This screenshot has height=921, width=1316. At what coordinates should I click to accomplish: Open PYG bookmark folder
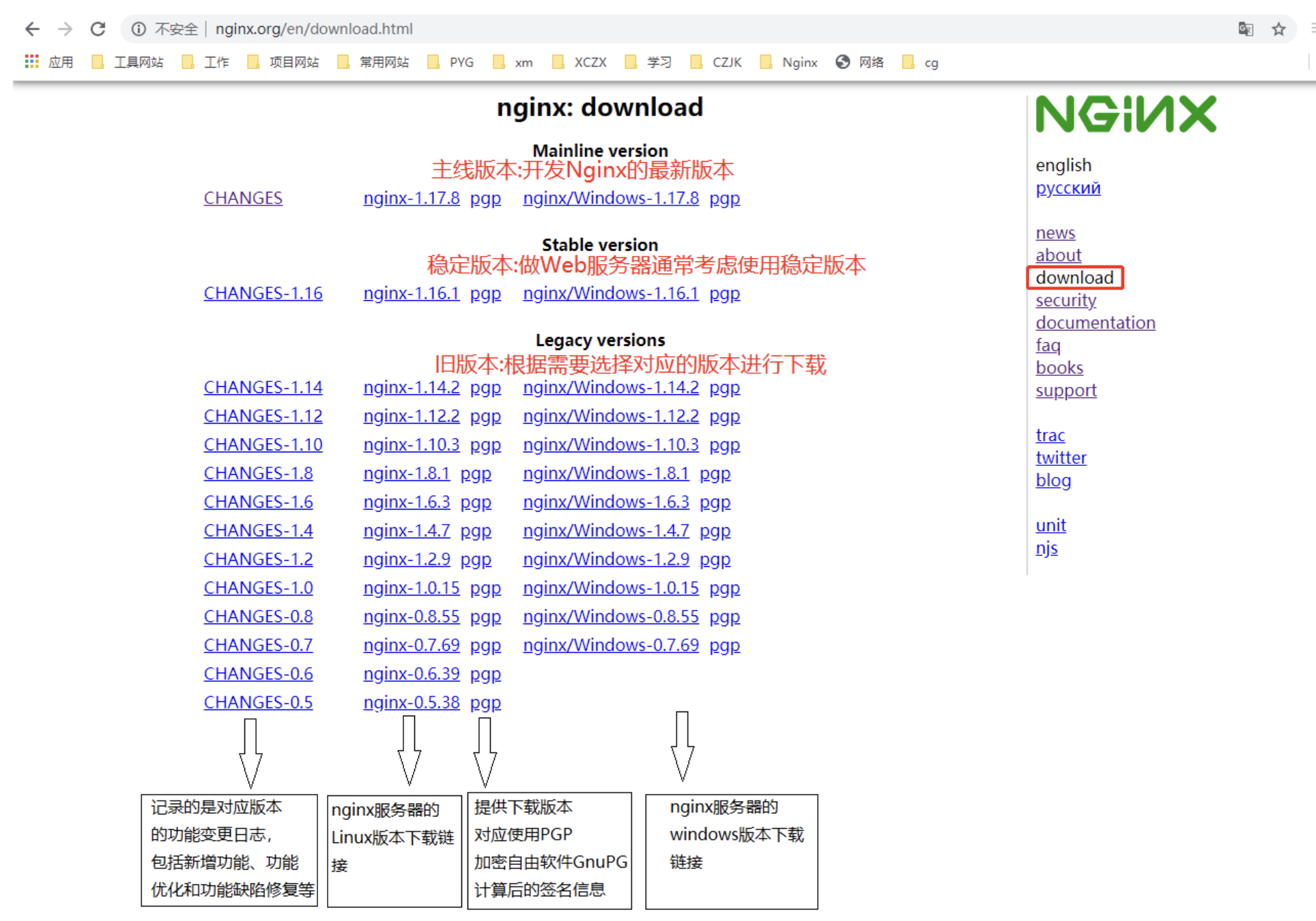450,62
